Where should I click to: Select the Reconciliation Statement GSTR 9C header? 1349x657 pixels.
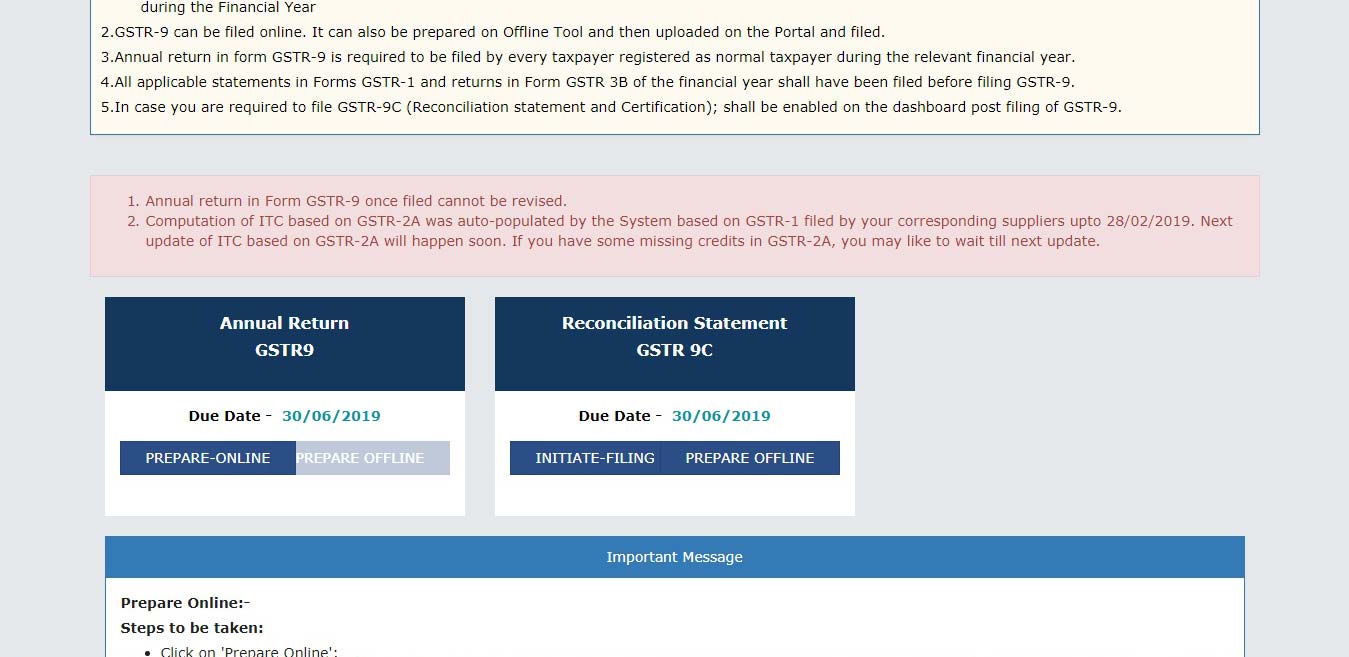675,337
